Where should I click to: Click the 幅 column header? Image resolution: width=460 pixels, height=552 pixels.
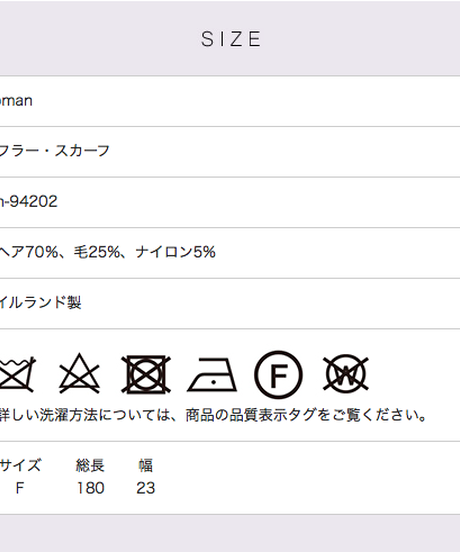pyautogui.click(x=146, y=465)
